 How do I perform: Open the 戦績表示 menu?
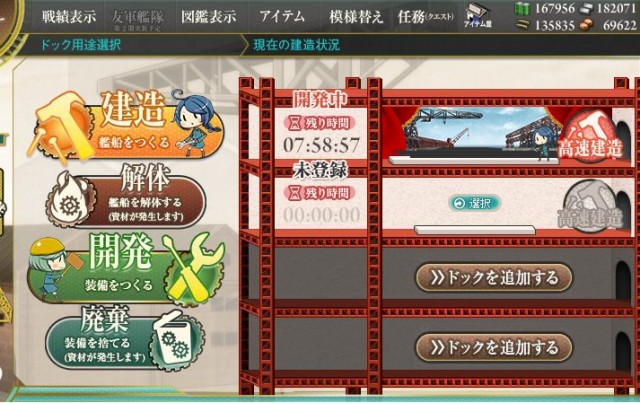pyautogui.click(x=69, y=16)
